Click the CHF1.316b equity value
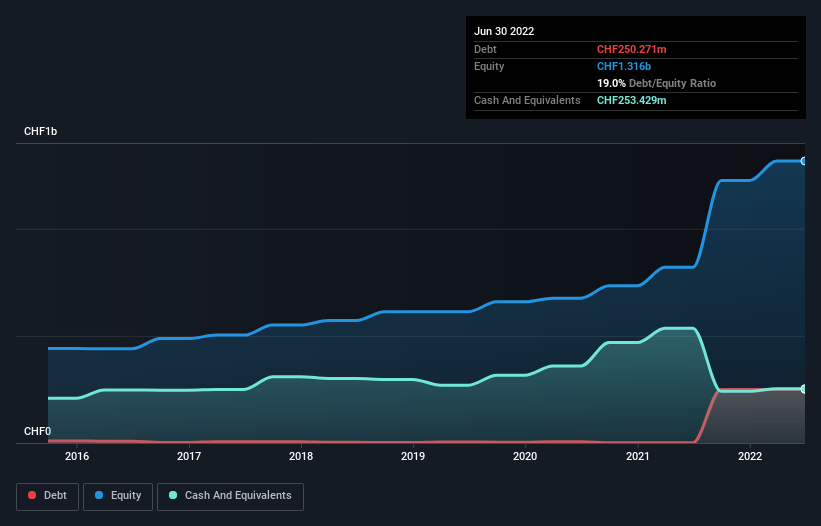This screenshot has height=526, width=821. coord(624,66)
